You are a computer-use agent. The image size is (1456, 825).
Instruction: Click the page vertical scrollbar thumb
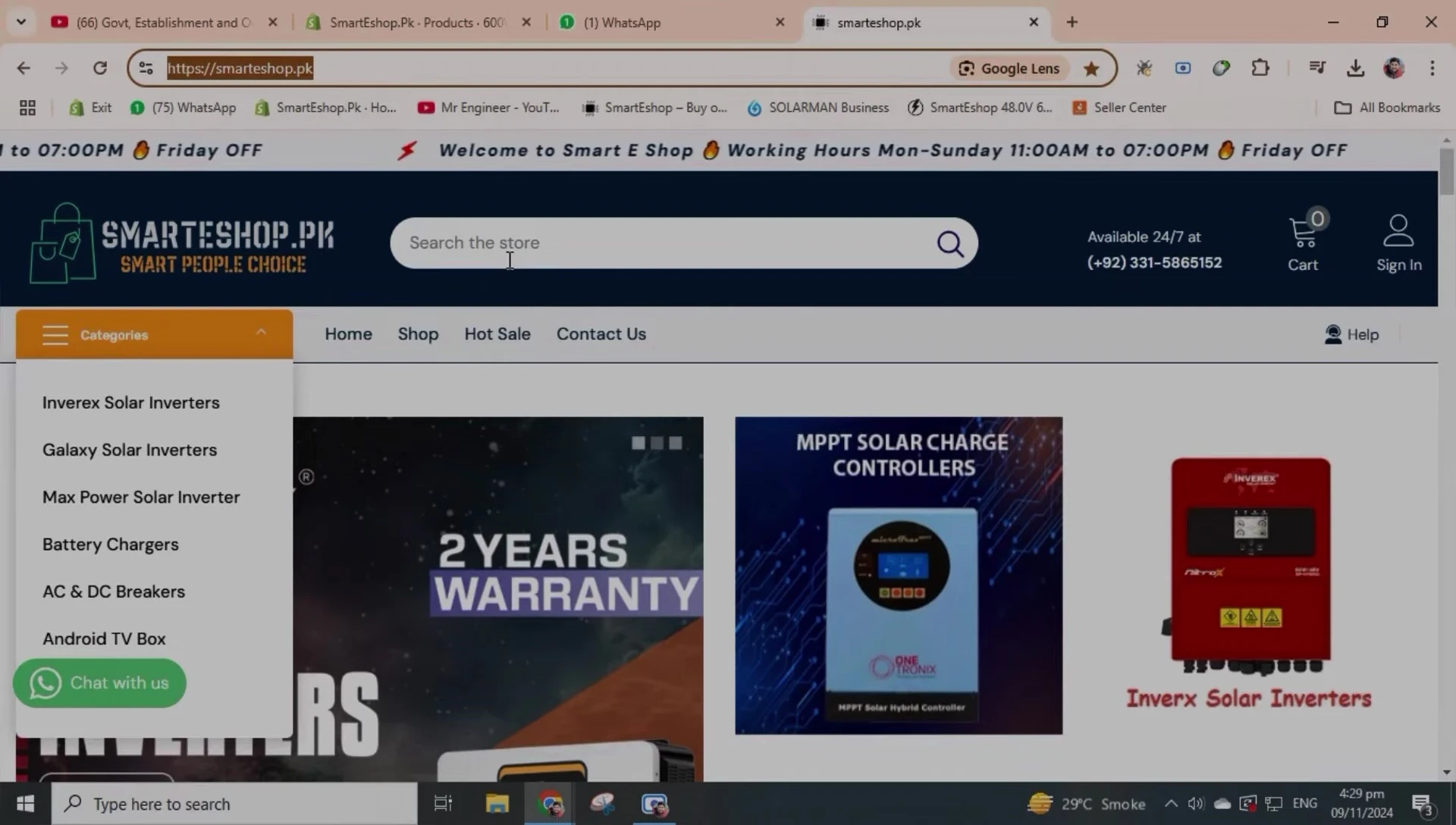point(1446,171)
